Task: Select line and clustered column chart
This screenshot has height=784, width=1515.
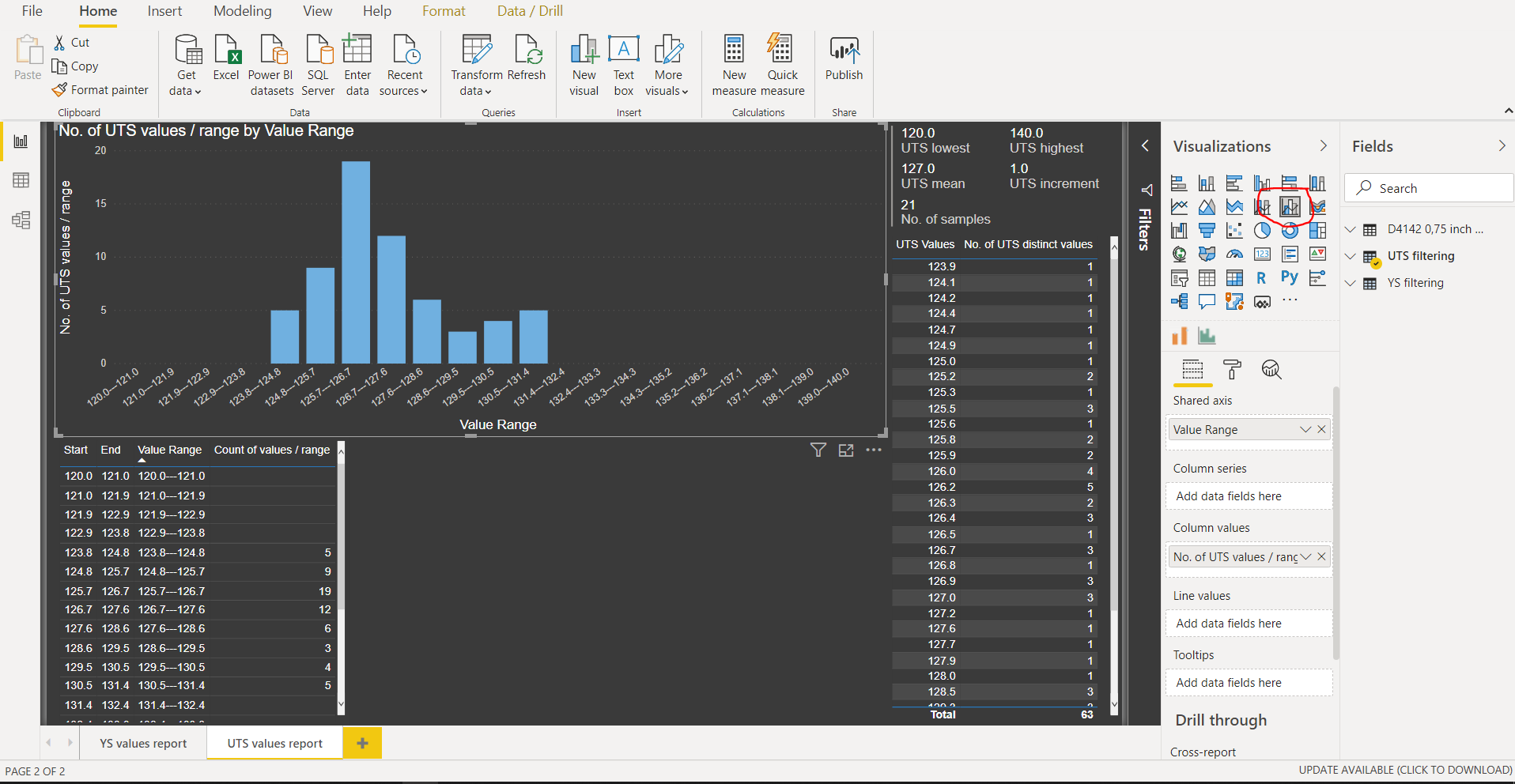Action: 1290,207
